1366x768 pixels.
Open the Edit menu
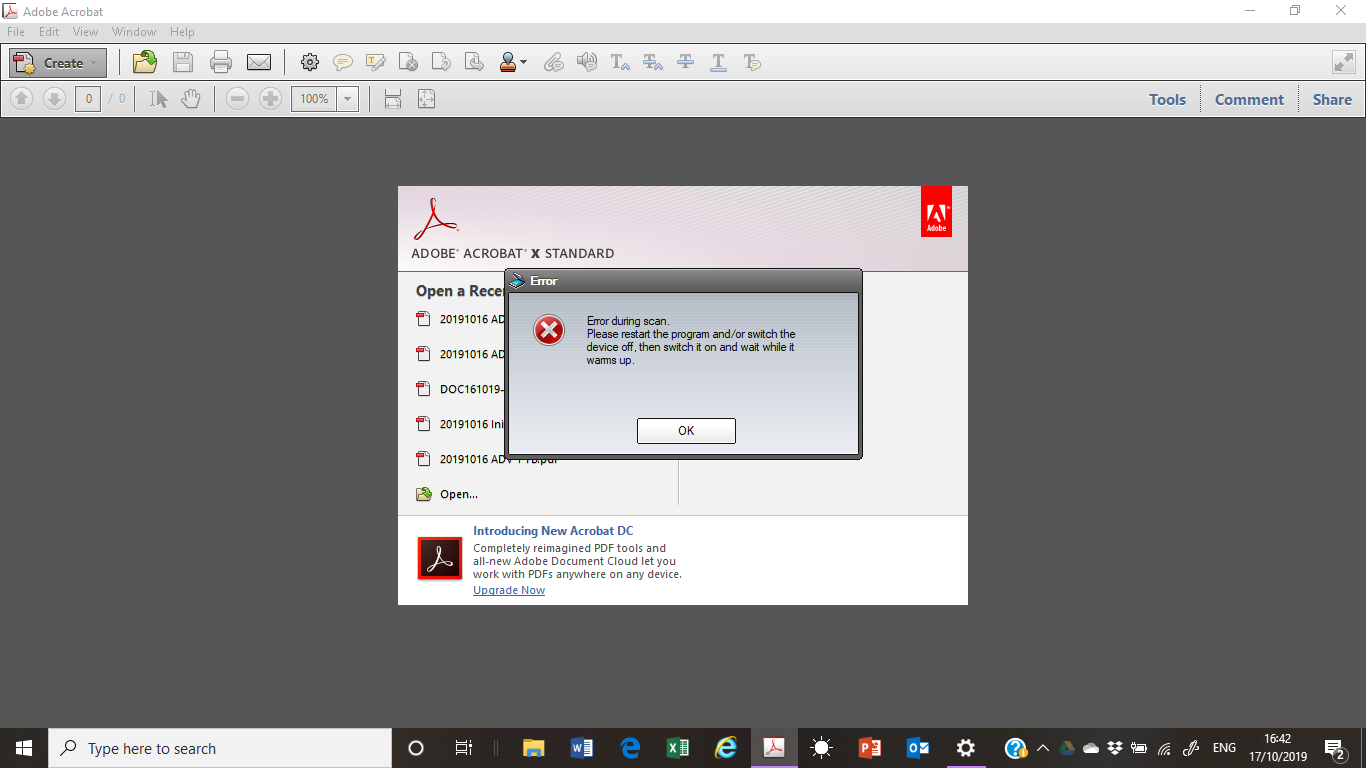pyautogui.click(x=49, y=32)
